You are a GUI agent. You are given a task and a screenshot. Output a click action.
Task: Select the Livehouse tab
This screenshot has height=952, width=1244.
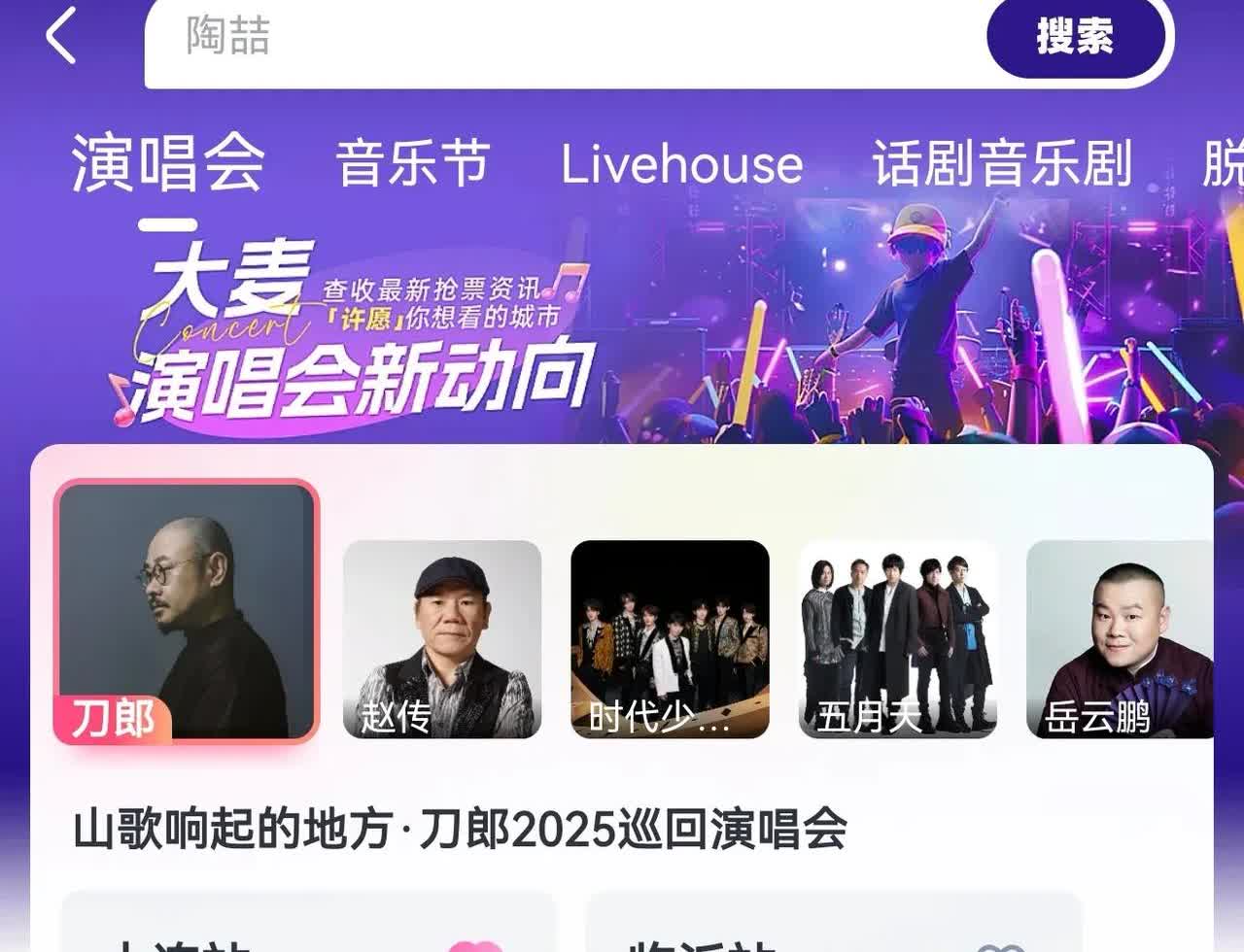pos(681,163)
